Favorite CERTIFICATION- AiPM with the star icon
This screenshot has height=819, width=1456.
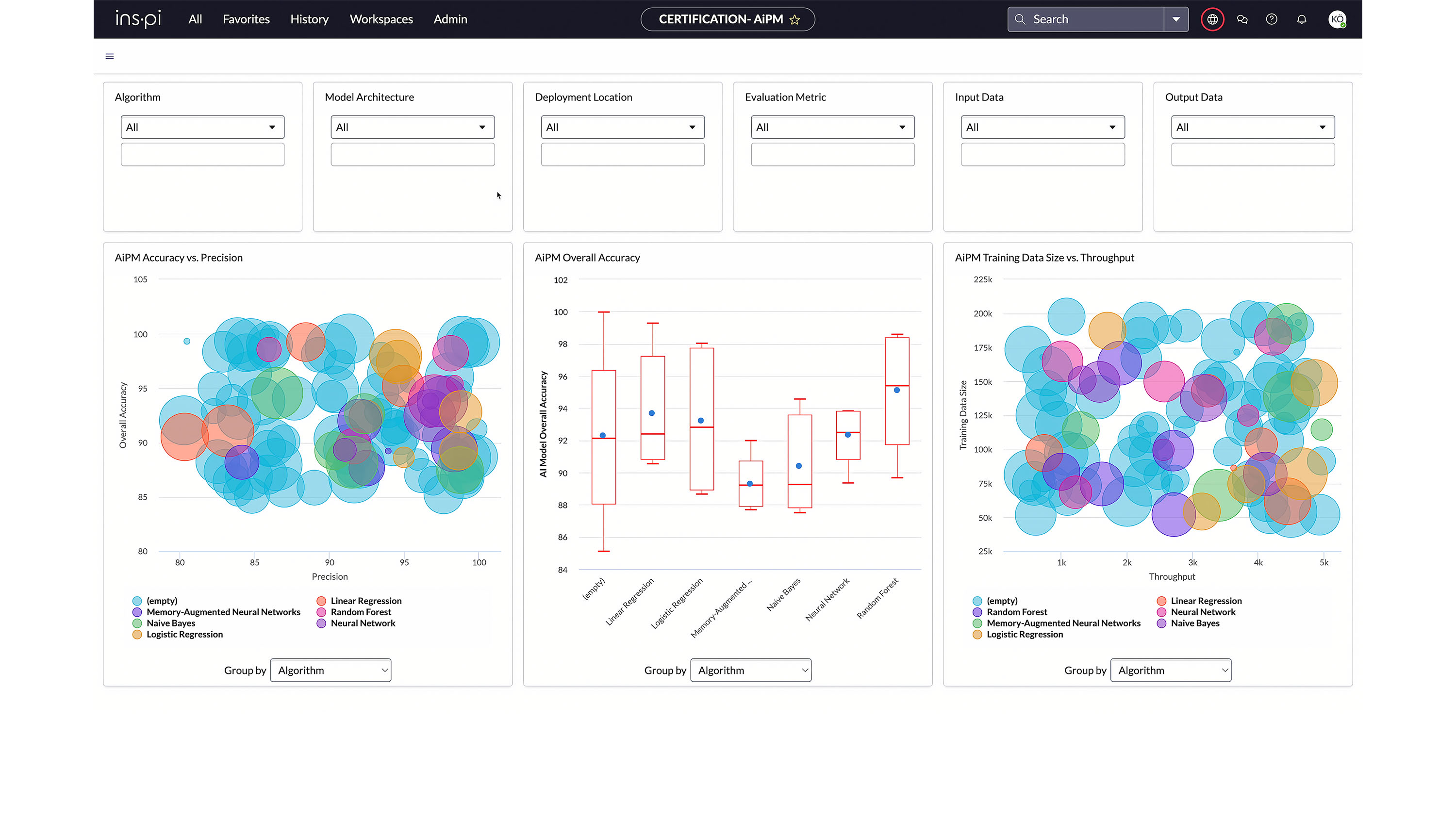[x=794, y=20]
